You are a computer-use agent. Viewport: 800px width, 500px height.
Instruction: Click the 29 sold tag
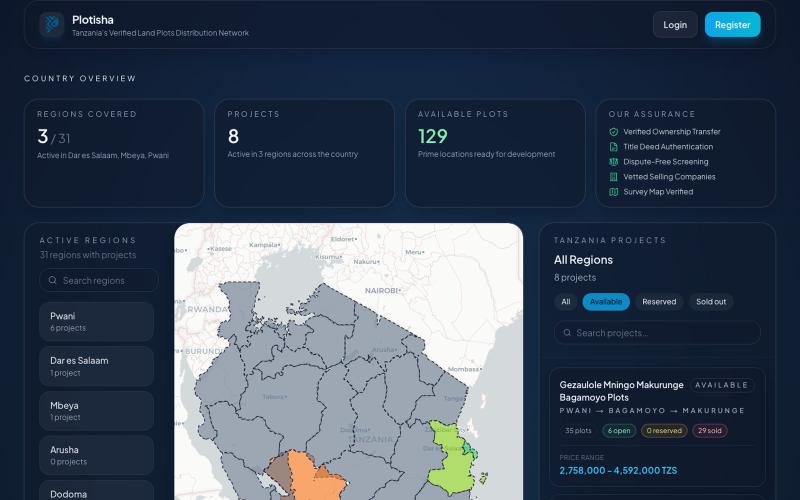pyautogui.click(x=710, y=431)
